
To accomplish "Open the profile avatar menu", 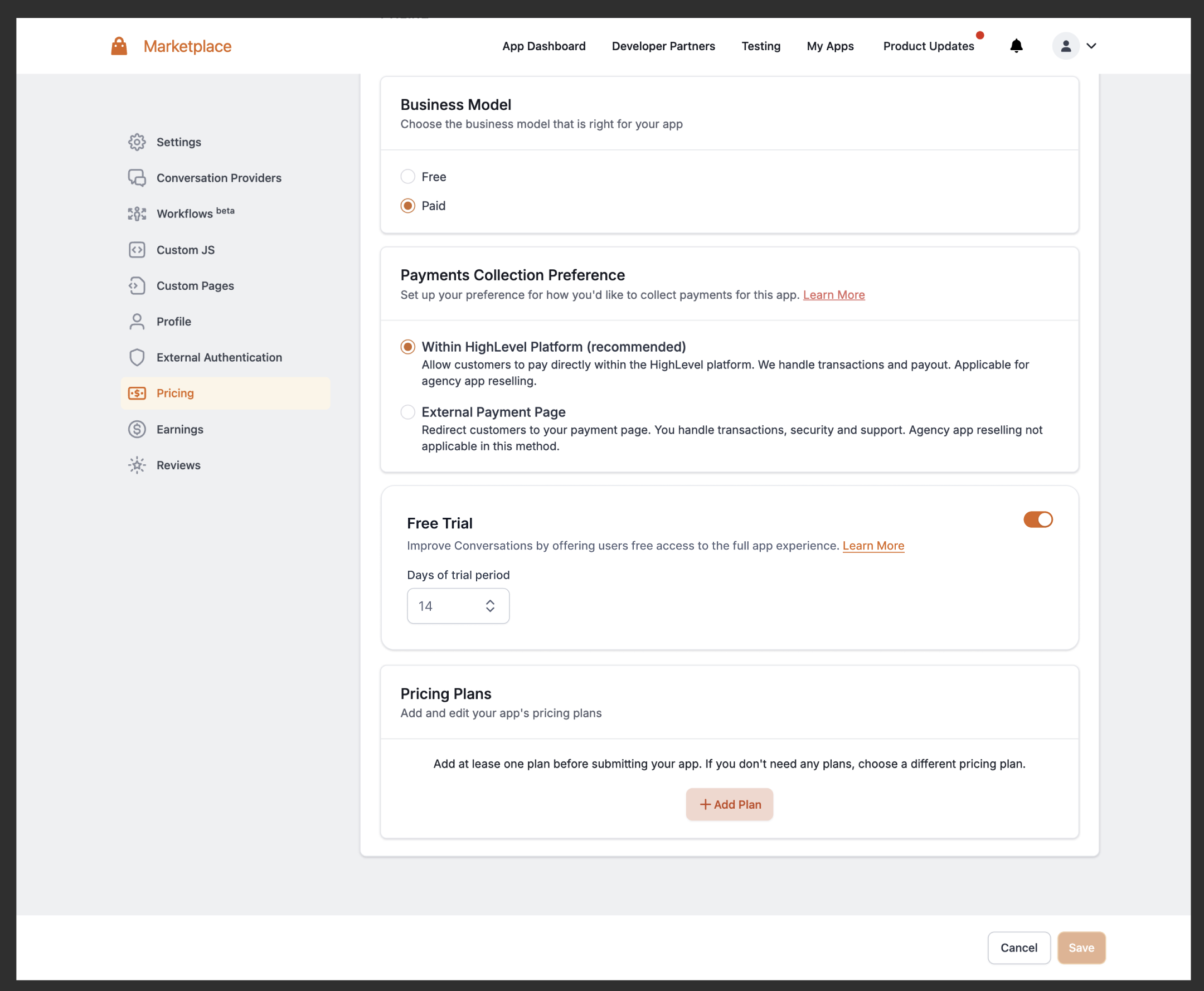I will pyautogui.click(x=1065, y=46).
